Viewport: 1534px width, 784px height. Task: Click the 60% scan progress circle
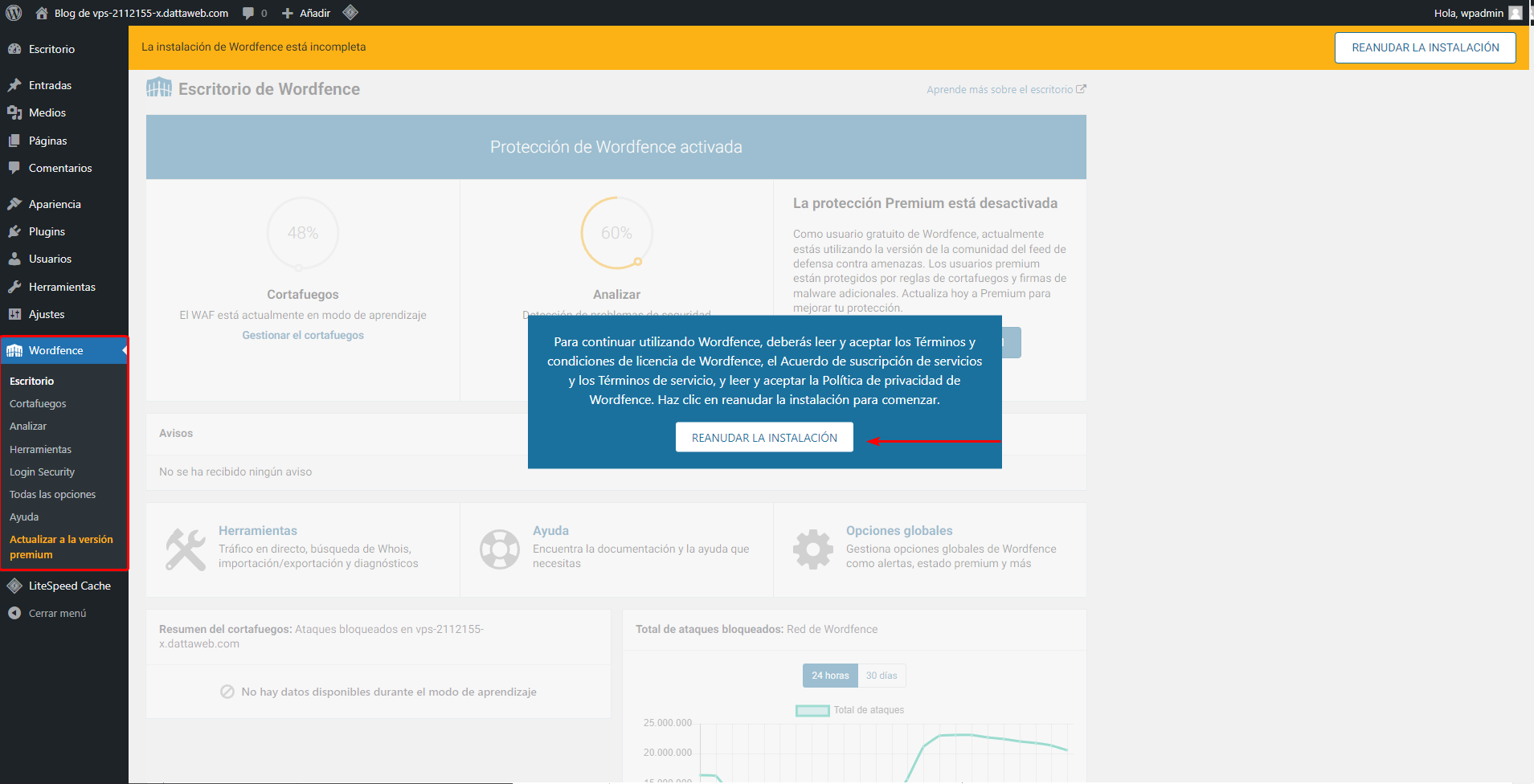[616, 233]
